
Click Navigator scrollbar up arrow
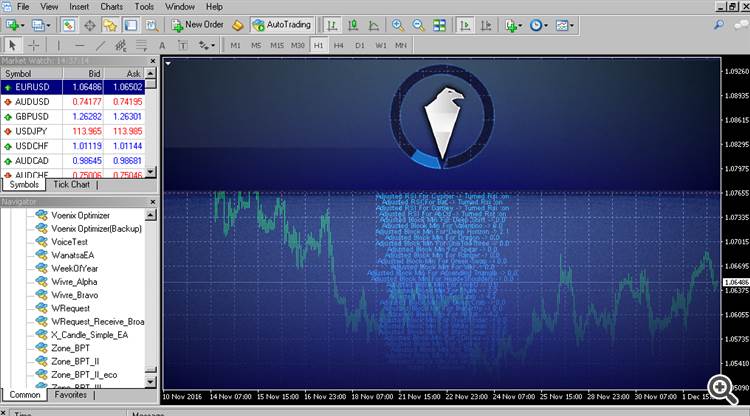coord(151,215)
